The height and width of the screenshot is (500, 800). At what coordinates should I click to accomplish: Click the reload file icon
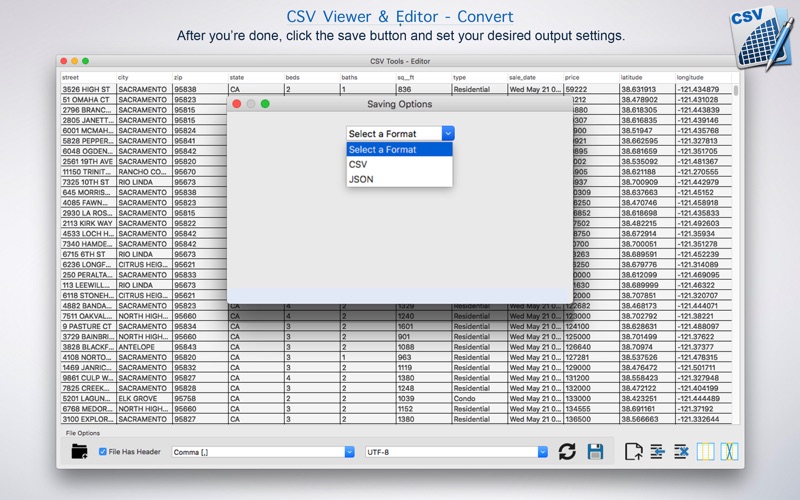pyautogui.click(x=567, y=452)
